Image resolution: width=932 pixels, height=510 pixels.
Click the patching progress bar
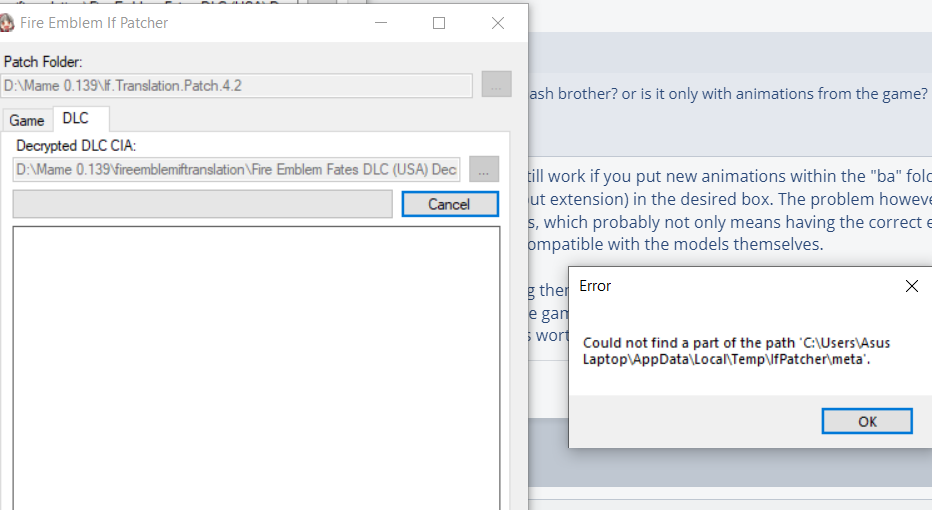(203, 204)
